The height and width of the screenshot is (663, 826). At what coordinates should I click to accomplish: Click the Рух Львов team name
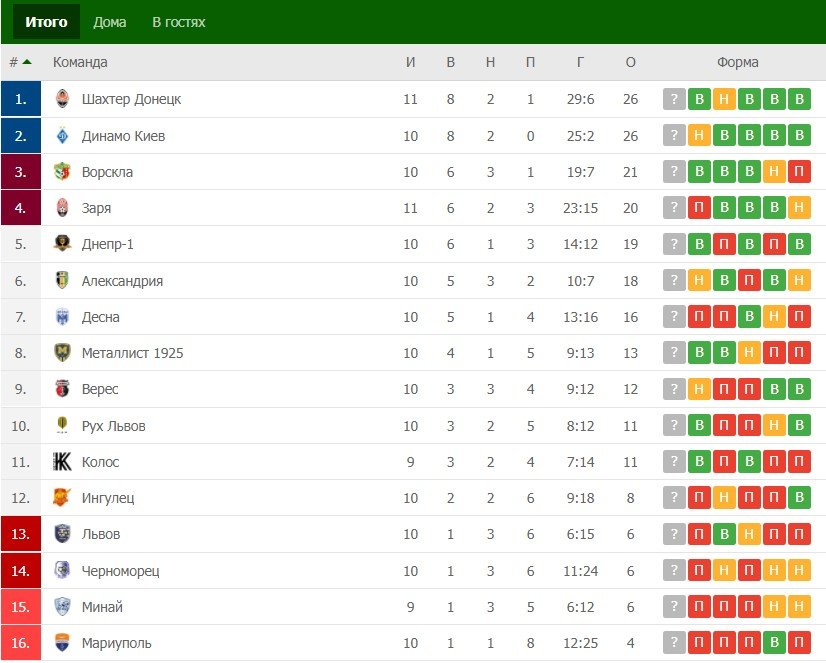tap(113, 426)
